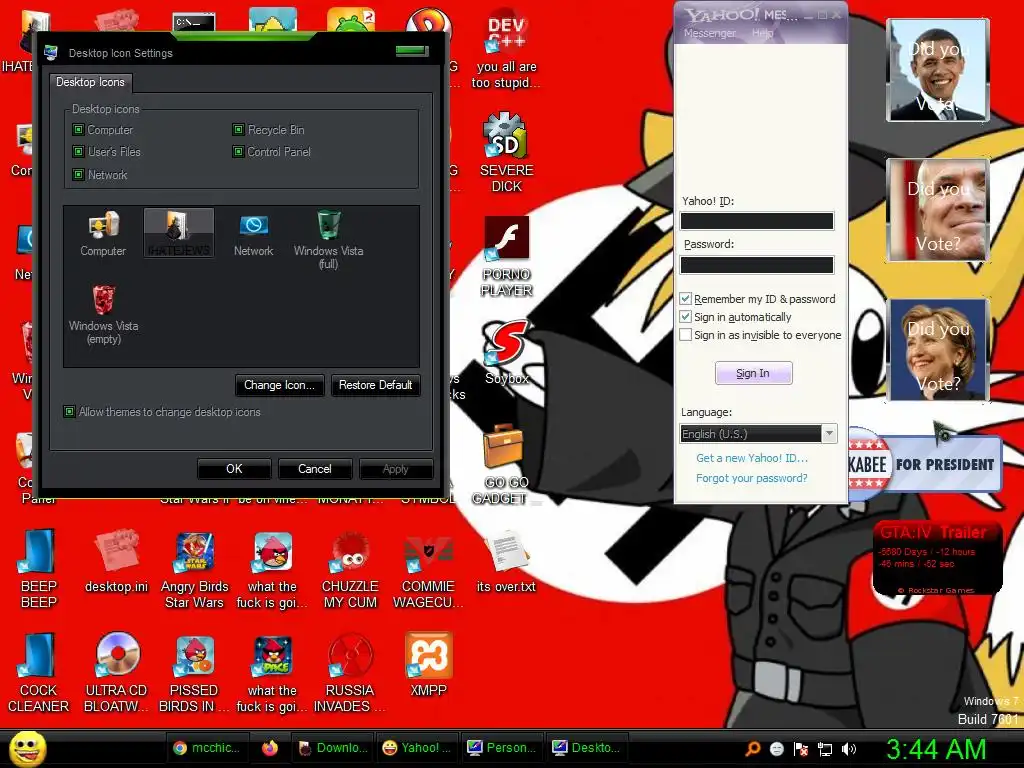Focus the Yahoo! ID input field

[757, 221]
